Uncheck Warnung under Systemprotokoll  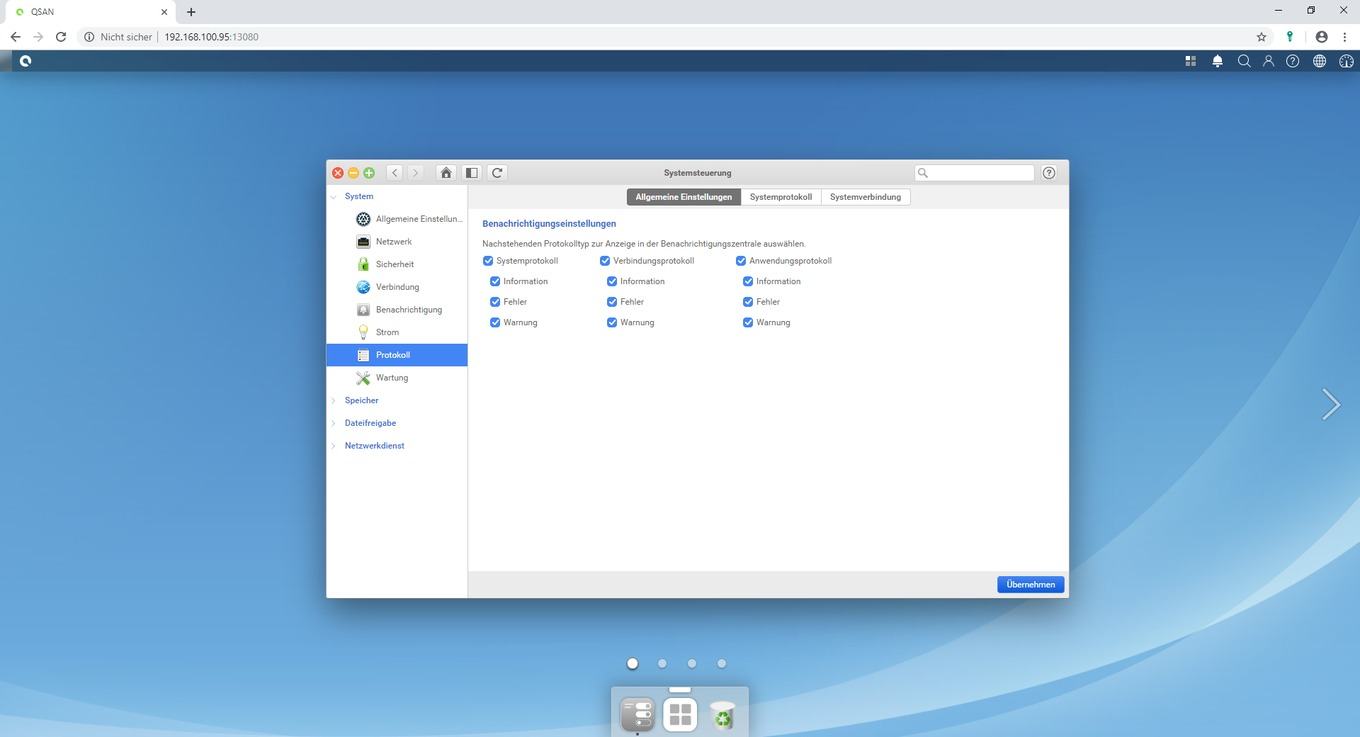495,323
